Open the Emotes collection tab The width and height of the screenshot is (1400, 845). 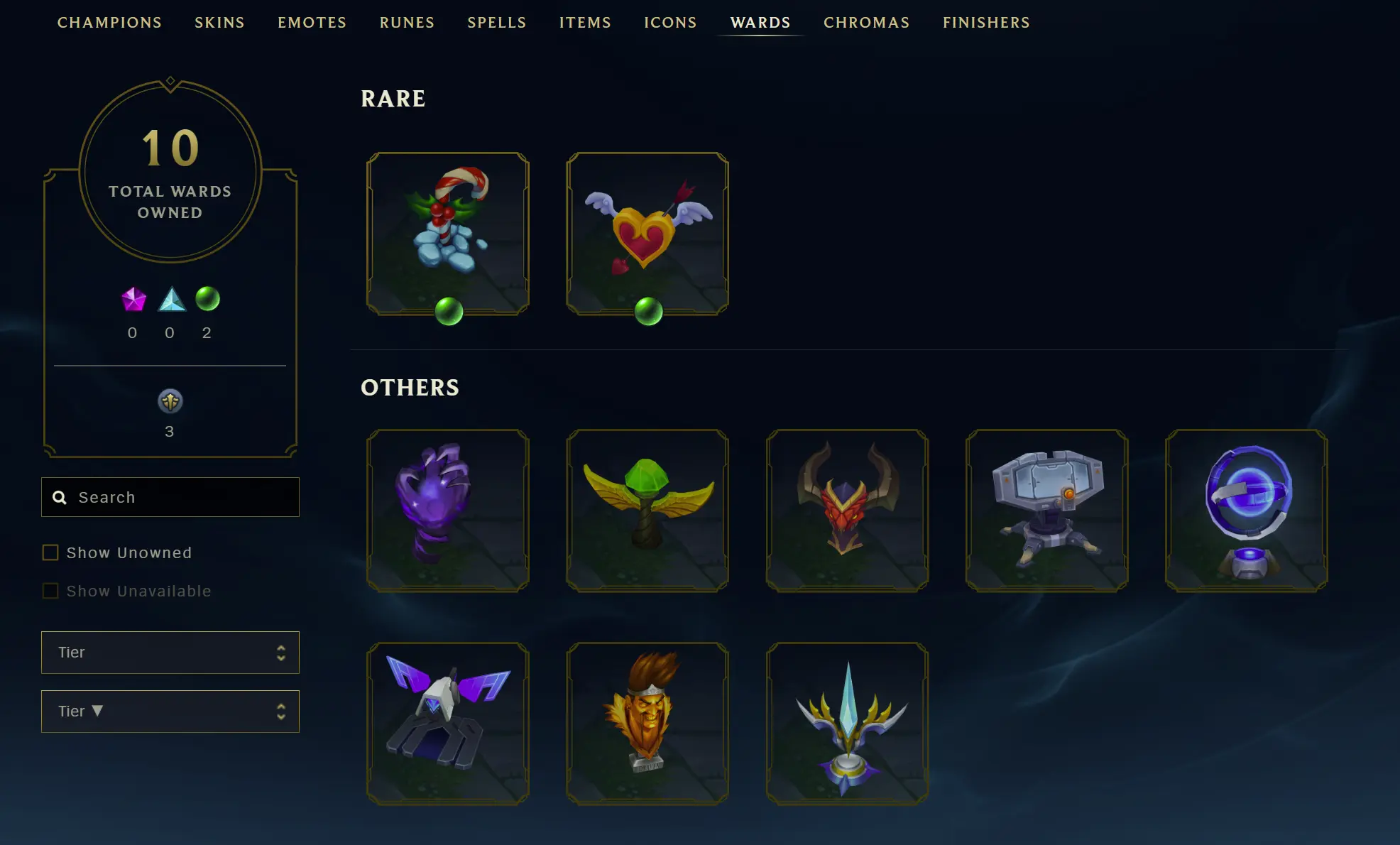click(312, 23)
